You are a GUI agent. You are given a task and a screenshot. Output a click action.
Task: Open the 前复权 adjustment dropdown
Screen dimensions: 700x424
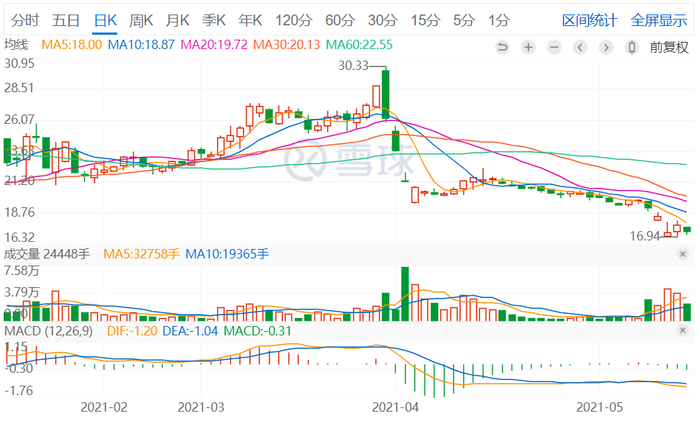(669, 47)
